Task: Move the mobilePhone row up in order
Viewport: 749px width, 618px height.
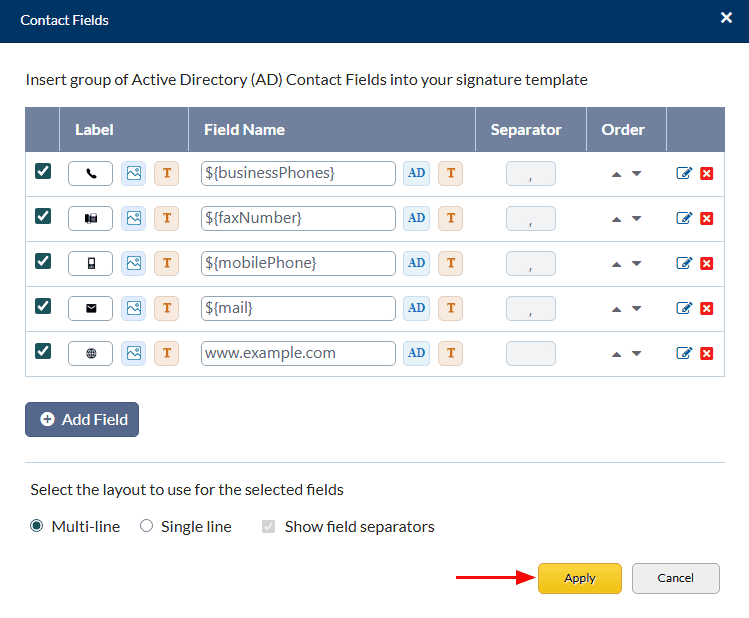Action: click(617, 264)
